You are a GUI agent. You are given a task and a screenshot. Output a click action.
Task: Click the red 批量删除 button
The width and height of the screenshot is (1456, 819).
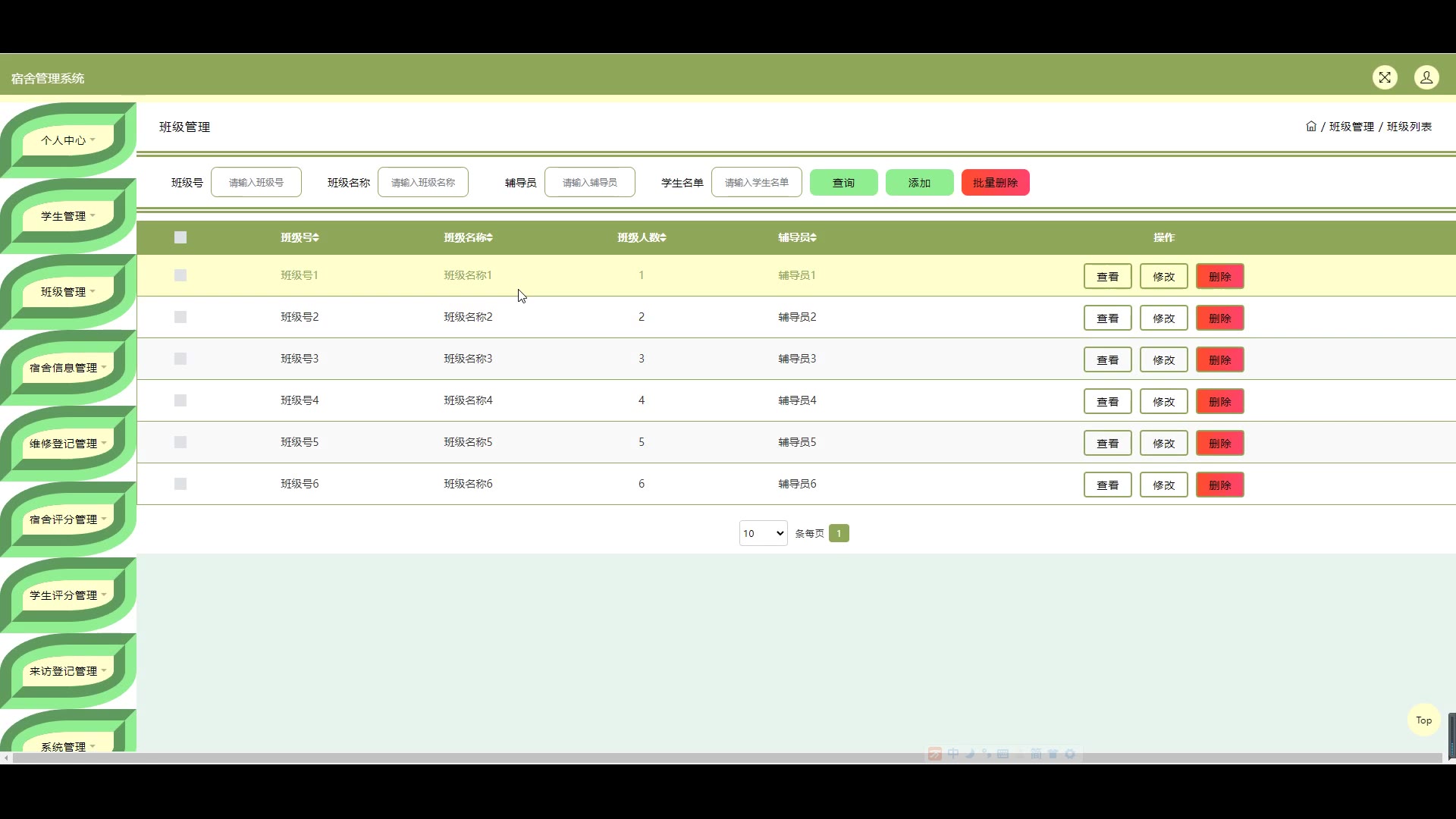(x=995, y=183)
